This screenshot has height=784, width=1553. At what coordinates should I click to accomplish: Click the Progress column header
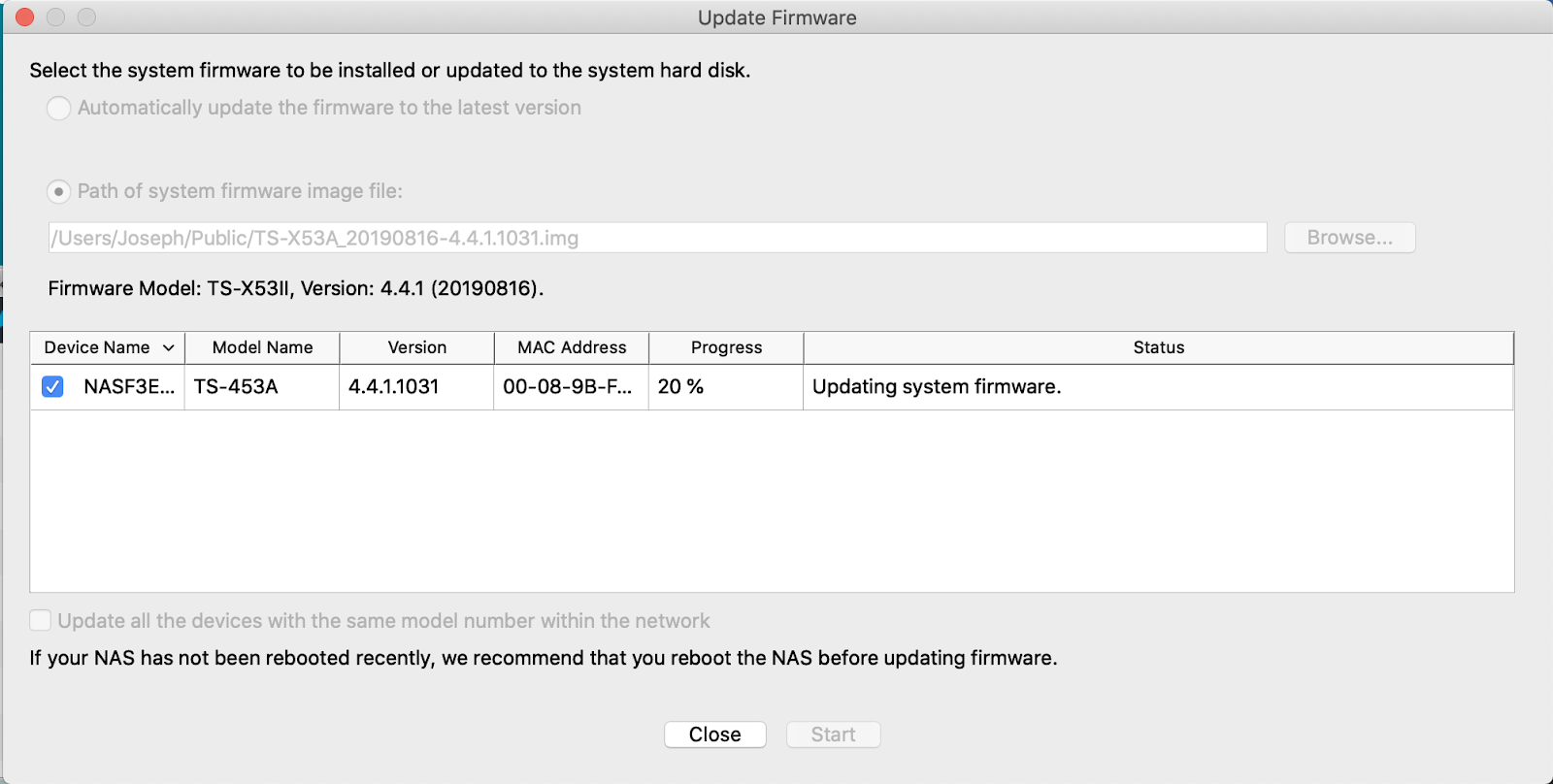coord(726,347)
